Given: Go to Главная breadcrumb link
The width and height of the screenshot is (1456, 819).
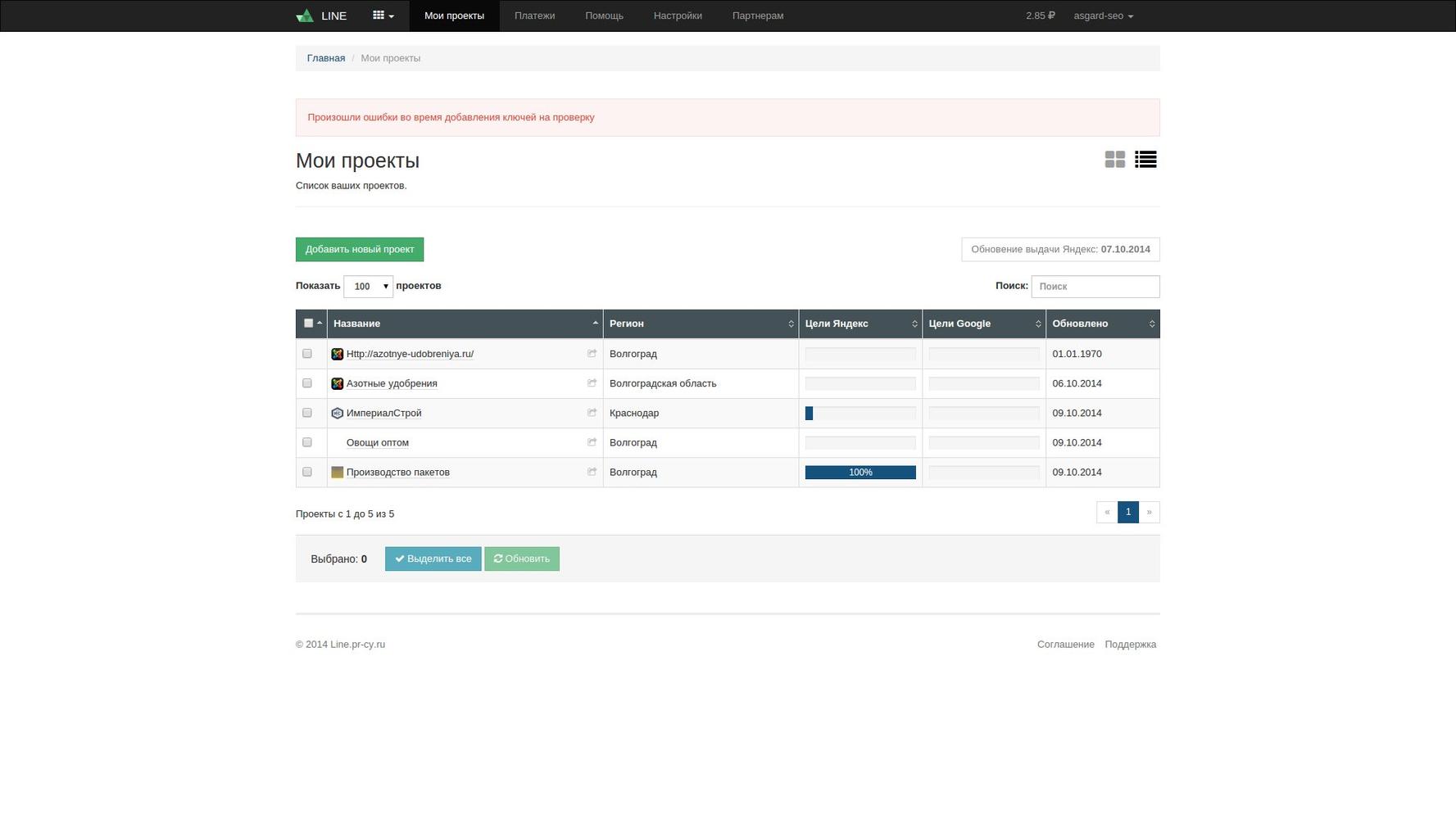Looking at the screenshot, I should [x=326, y=58].
